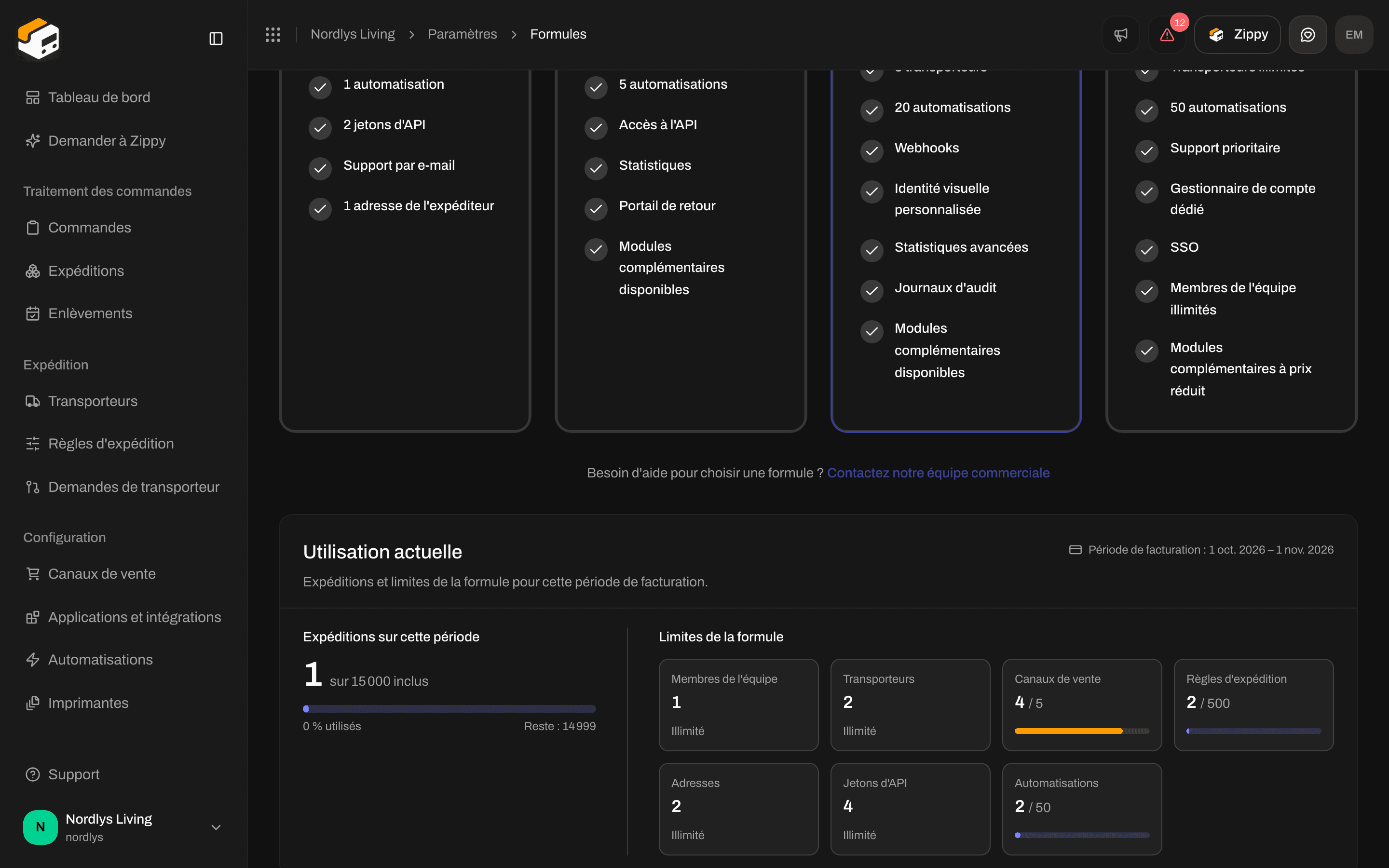Collapse the sidebar panel icon
Image resolution: width=1389 pixels, height=868 pixels.
[216, 39]
